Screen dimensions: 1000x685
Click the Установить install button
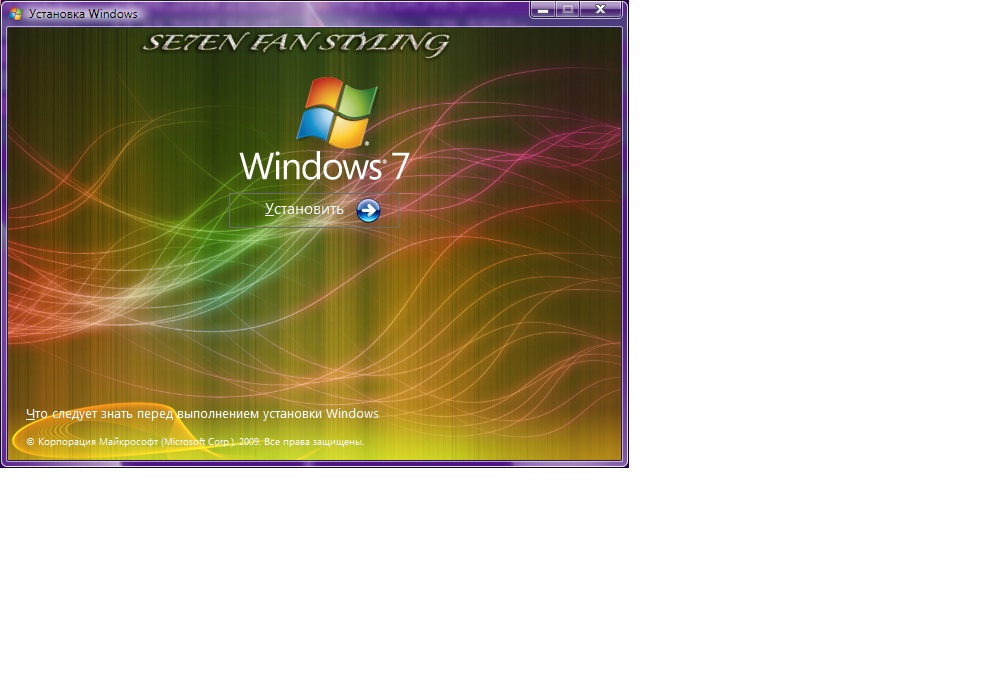314,210
